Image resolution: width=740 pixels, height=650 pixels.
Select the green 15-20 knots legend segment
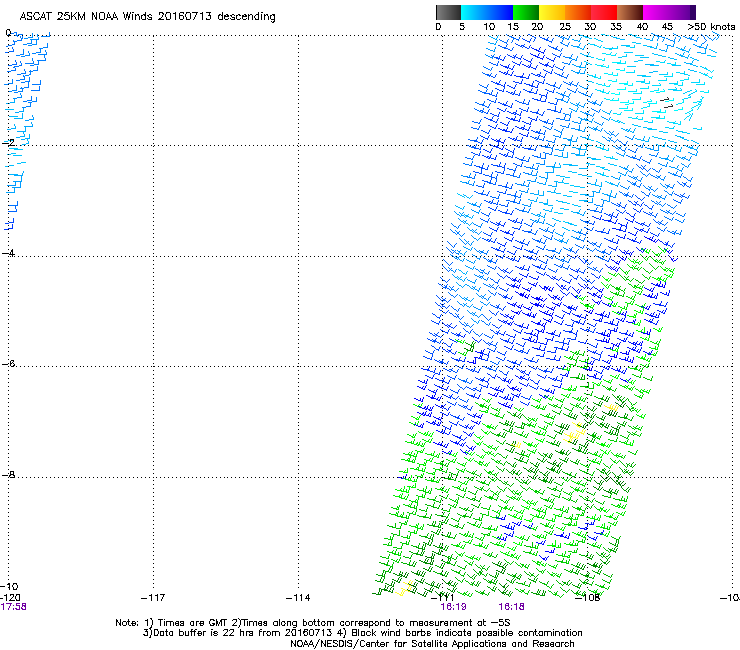click(526, 12)
